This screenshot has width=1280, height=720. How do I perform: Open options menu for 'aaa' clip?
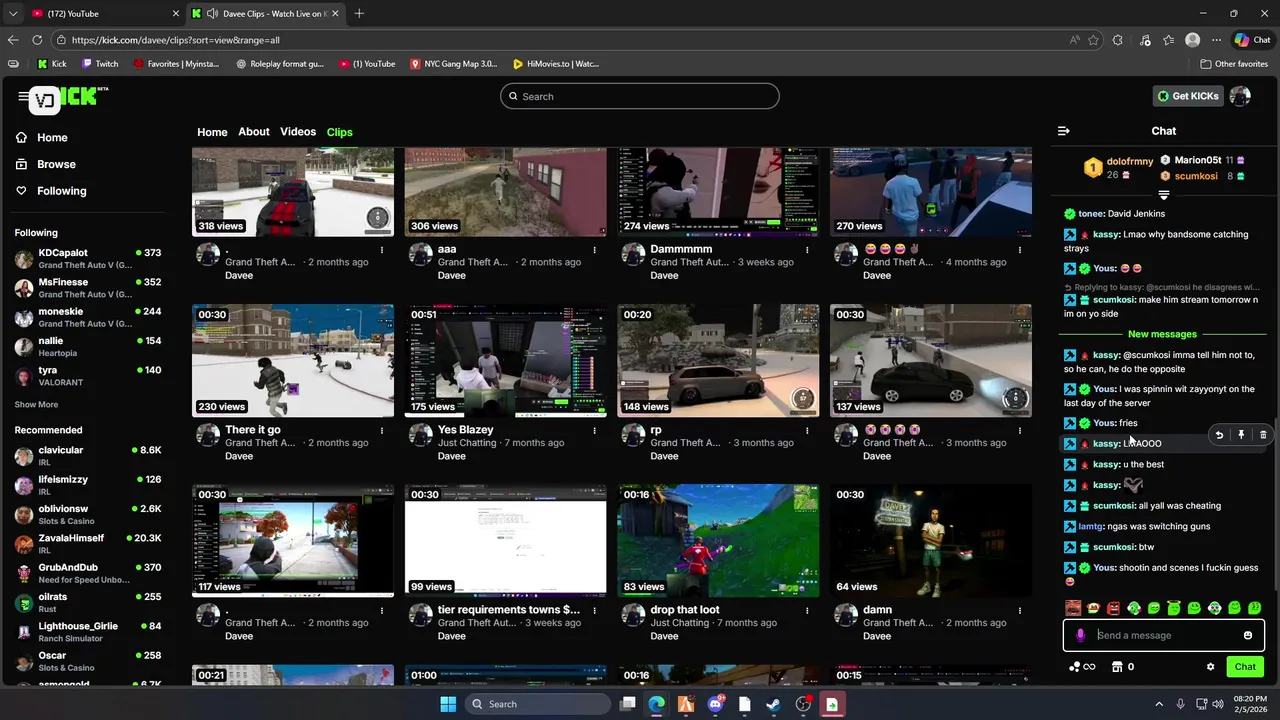click(594, 250)
